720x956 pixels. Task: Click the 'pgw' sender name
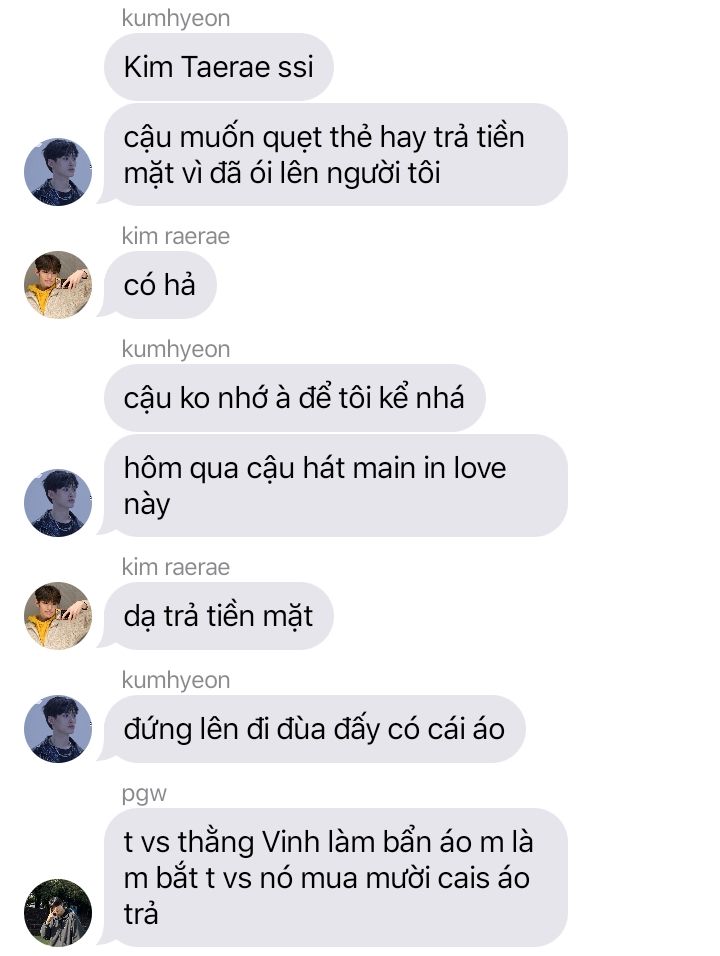(x=144, y=794)
